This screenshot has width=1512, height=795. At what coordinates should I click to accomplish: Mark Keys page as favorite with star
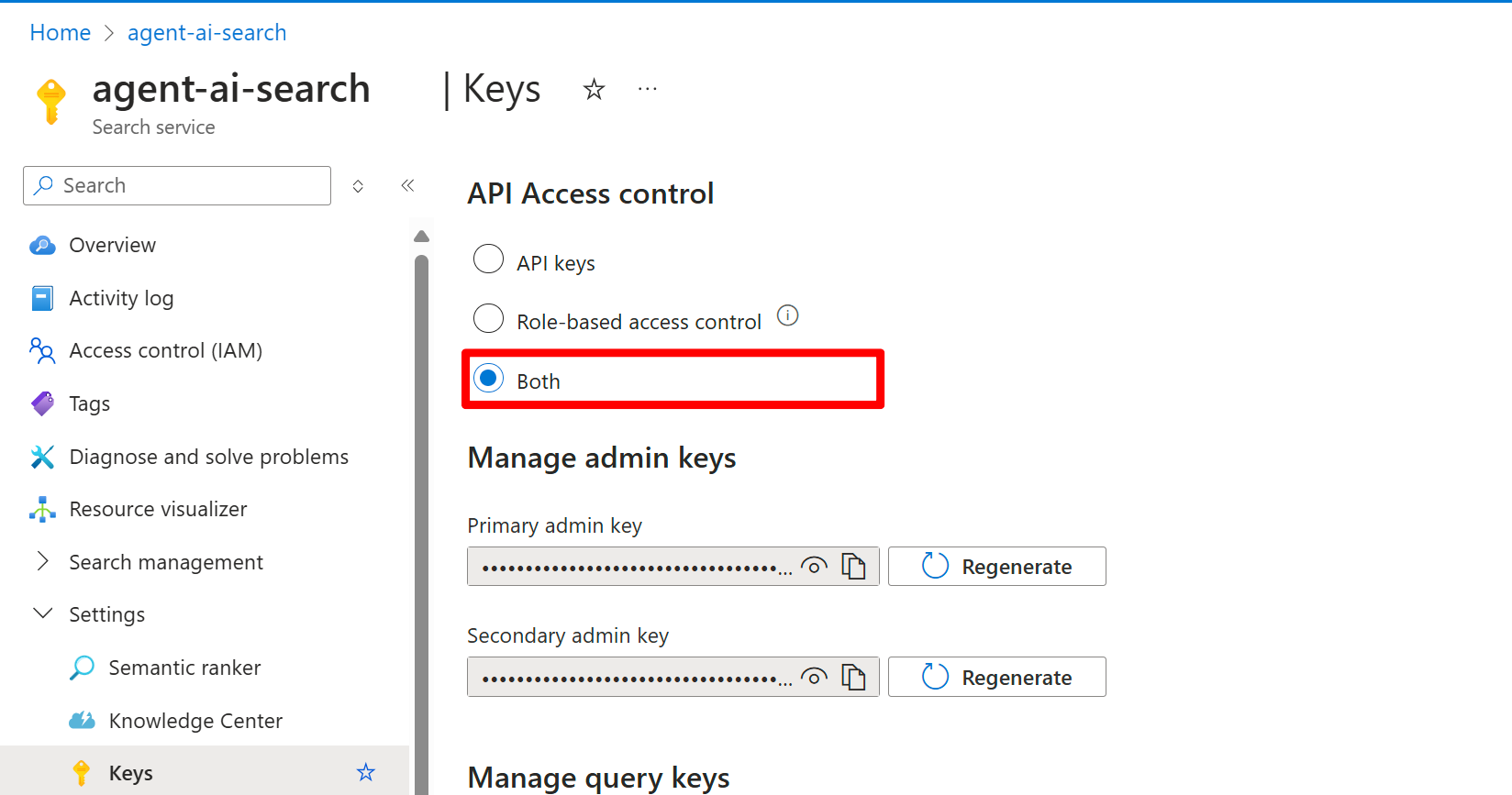(x=594, y=89)
